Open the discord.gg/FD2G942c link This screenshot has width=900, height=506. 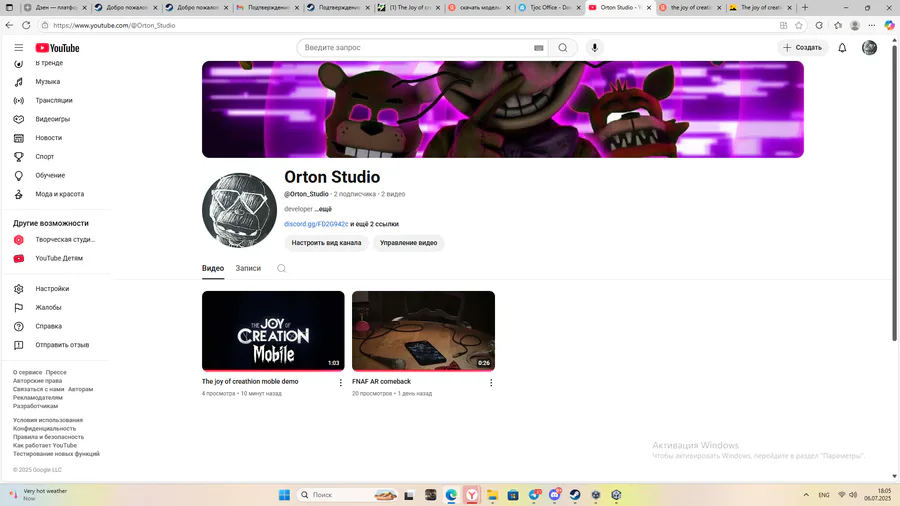pos(316,224)
